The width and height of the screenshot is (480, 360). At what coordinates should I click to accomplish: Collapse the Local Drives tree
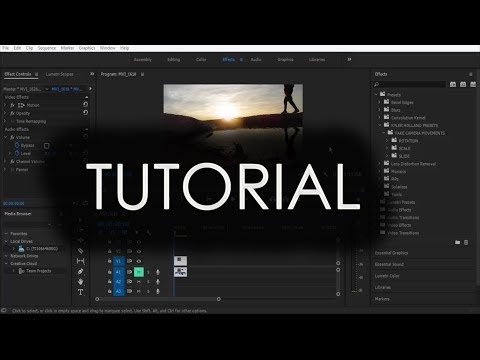6,241
